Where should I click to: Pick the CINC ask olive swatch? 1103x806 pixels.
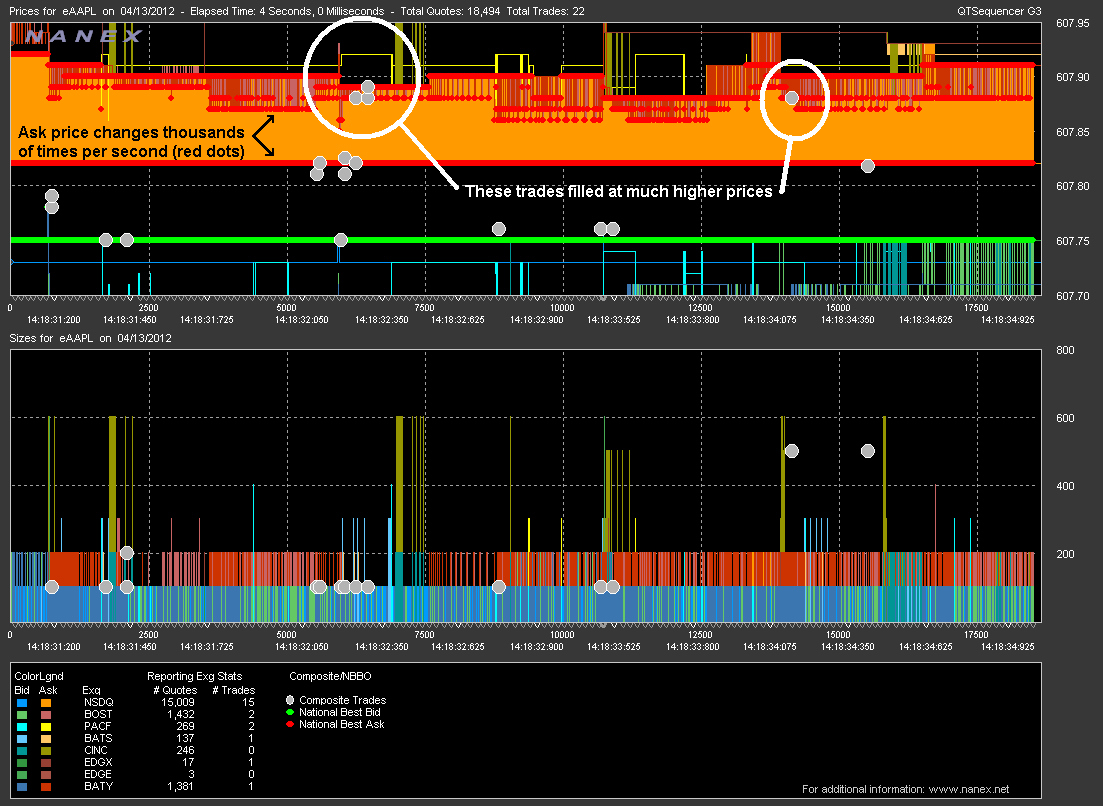46,750
